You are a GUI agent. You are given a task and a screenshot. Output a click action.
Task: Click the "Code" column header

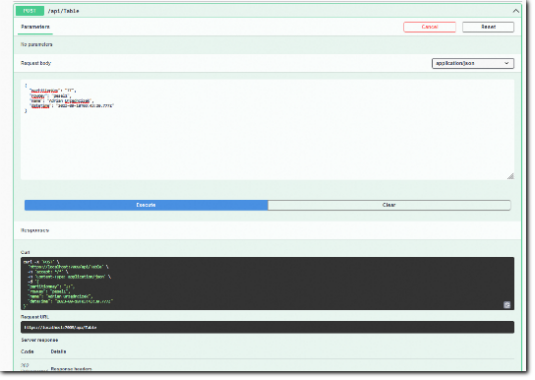tap(27, 351)
